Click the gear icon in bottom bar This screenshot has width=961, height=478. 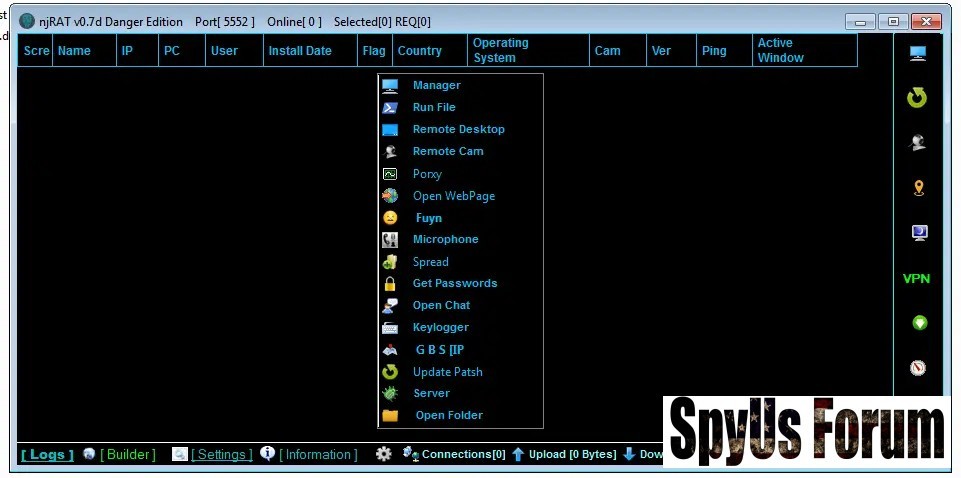tap(383, 454)
